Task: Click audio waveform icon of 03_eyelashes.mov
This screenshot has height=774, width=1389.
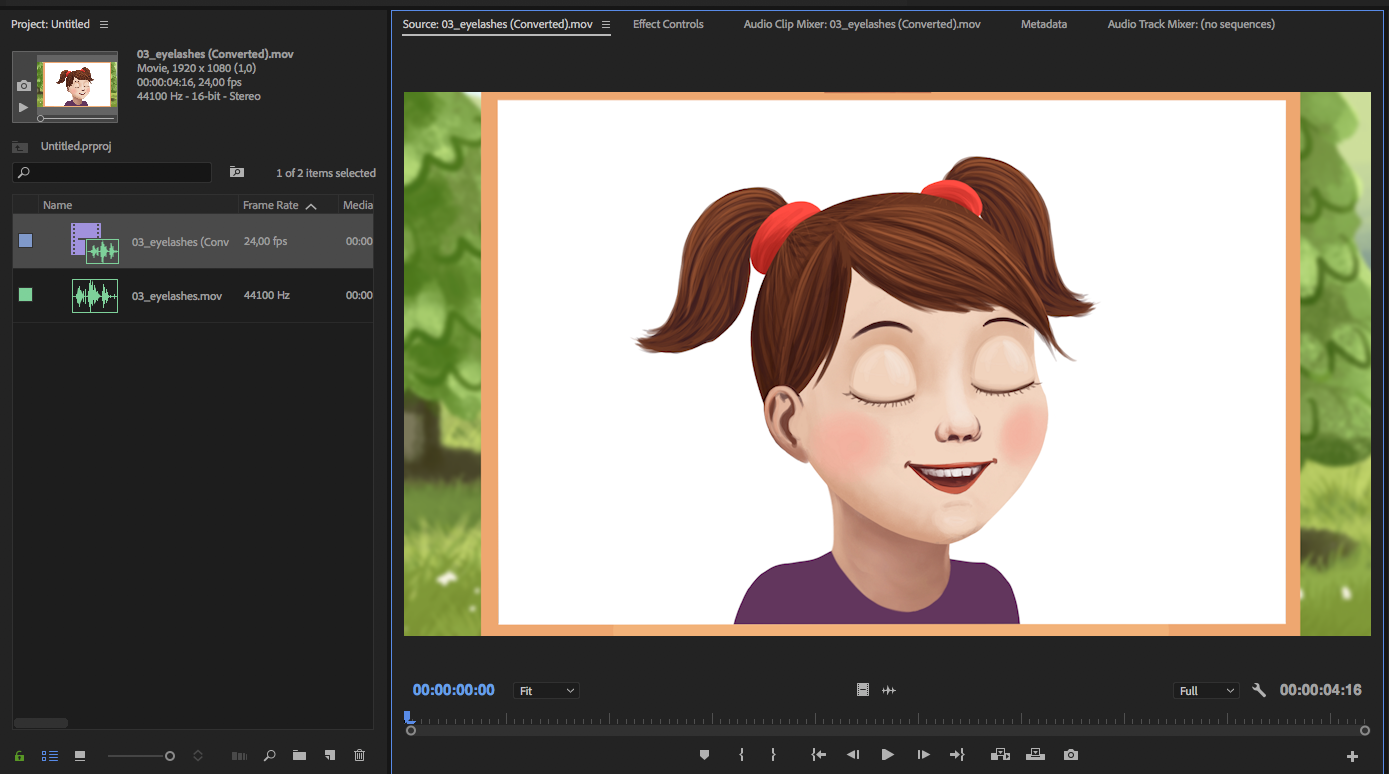Action: [x=95, y=295]
